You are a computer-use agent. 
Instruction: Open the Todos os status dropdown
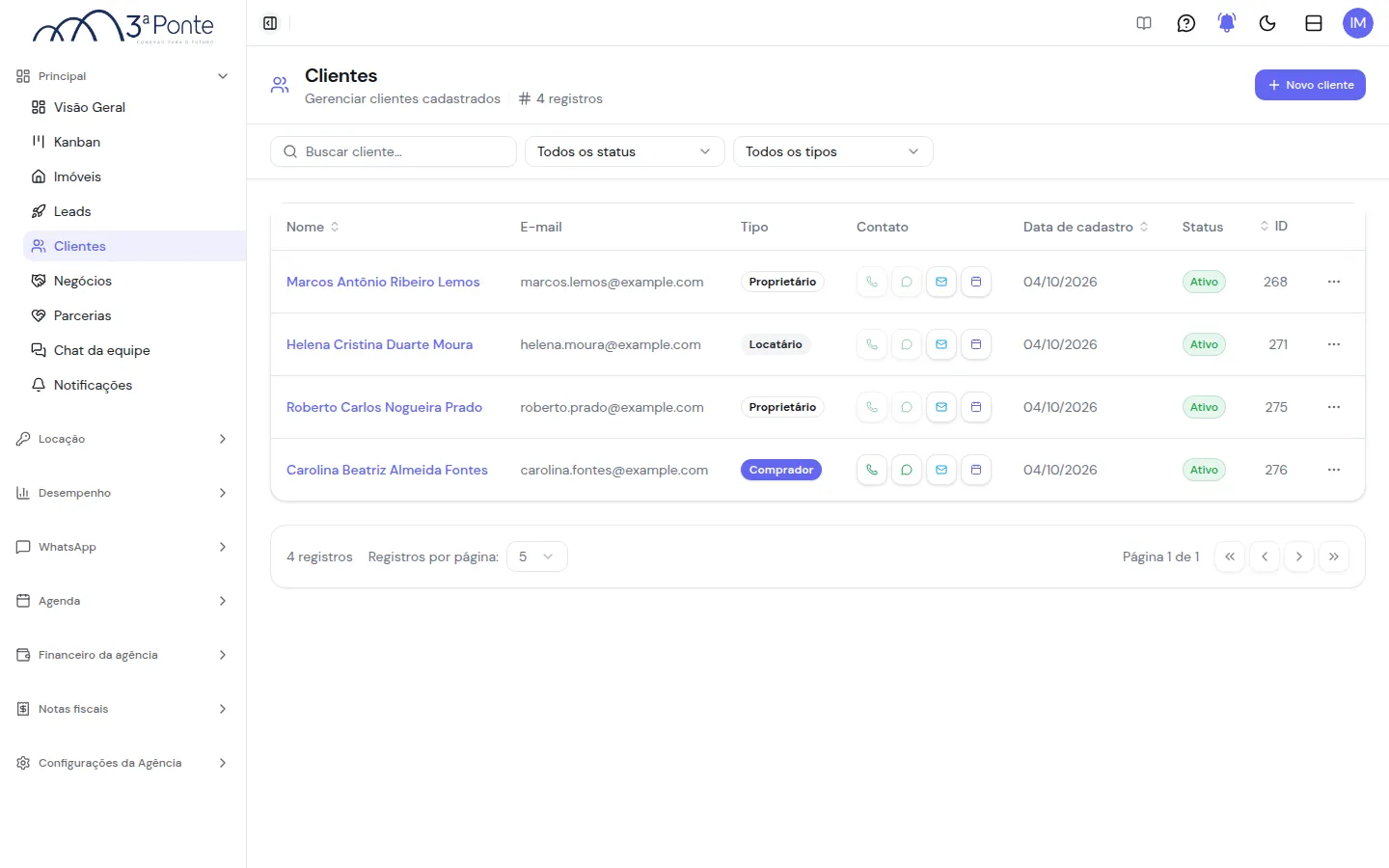[624, 151]
